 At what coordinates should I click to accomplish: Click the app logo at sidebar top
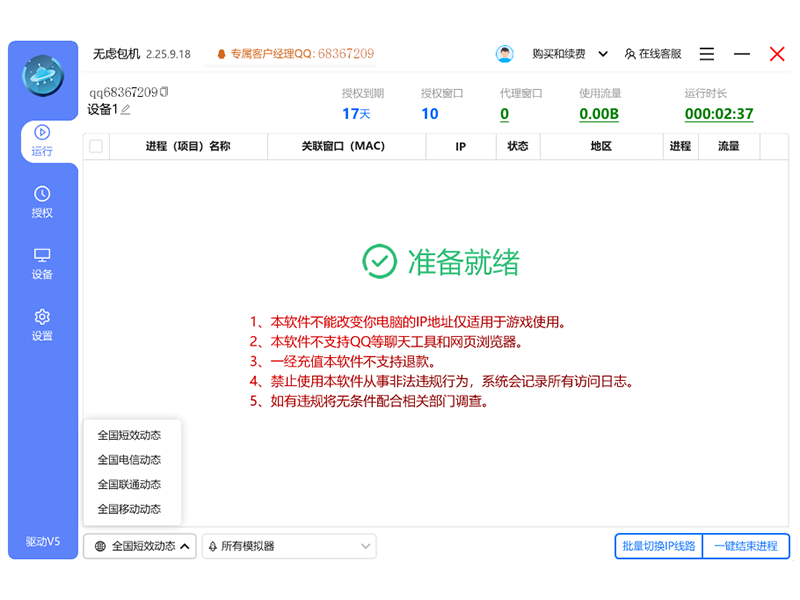(x=42, y=75)
